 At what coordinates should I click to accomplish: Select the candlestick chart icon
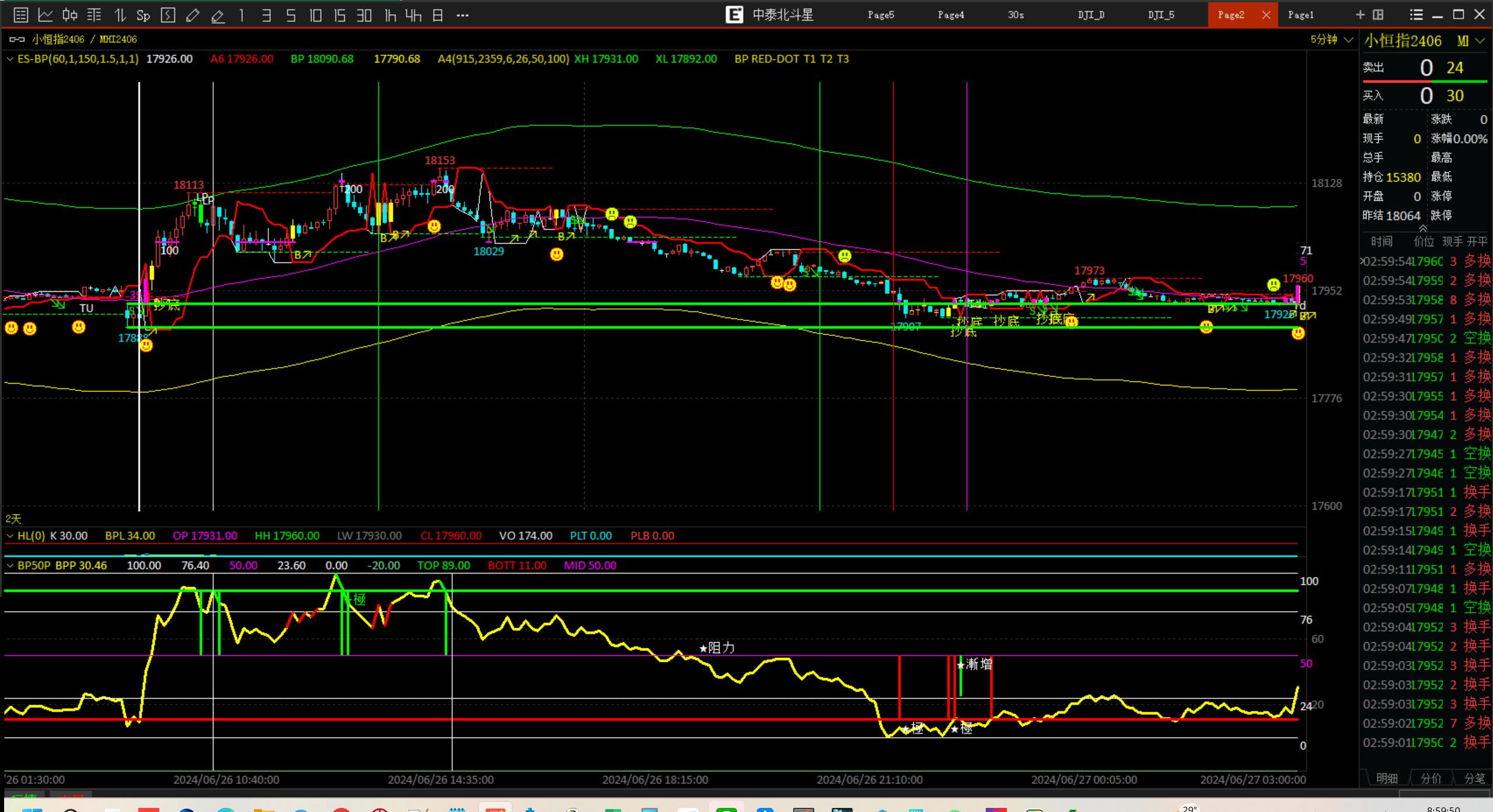69,15
